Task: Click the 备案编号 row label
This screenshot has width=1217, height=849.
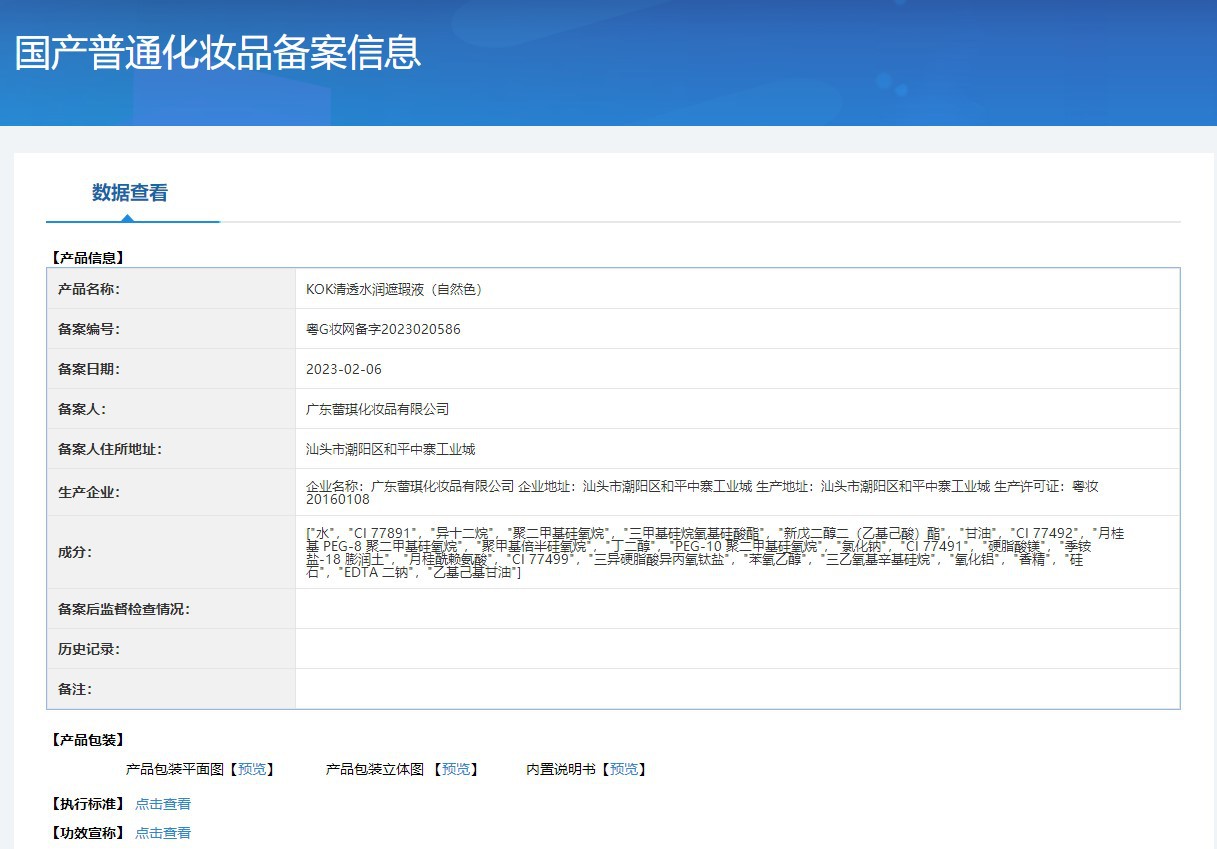Action: coord(89,329)
